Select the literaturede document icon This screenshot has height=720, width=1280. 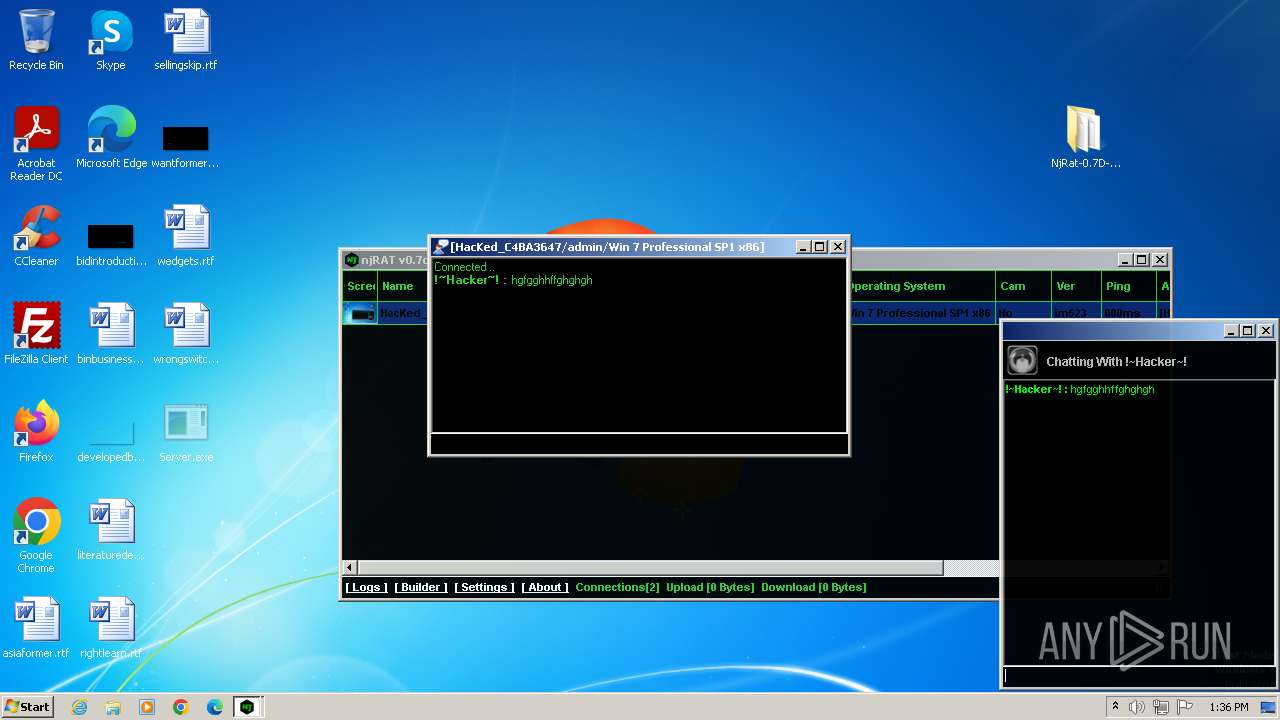[x=111, y=530]
